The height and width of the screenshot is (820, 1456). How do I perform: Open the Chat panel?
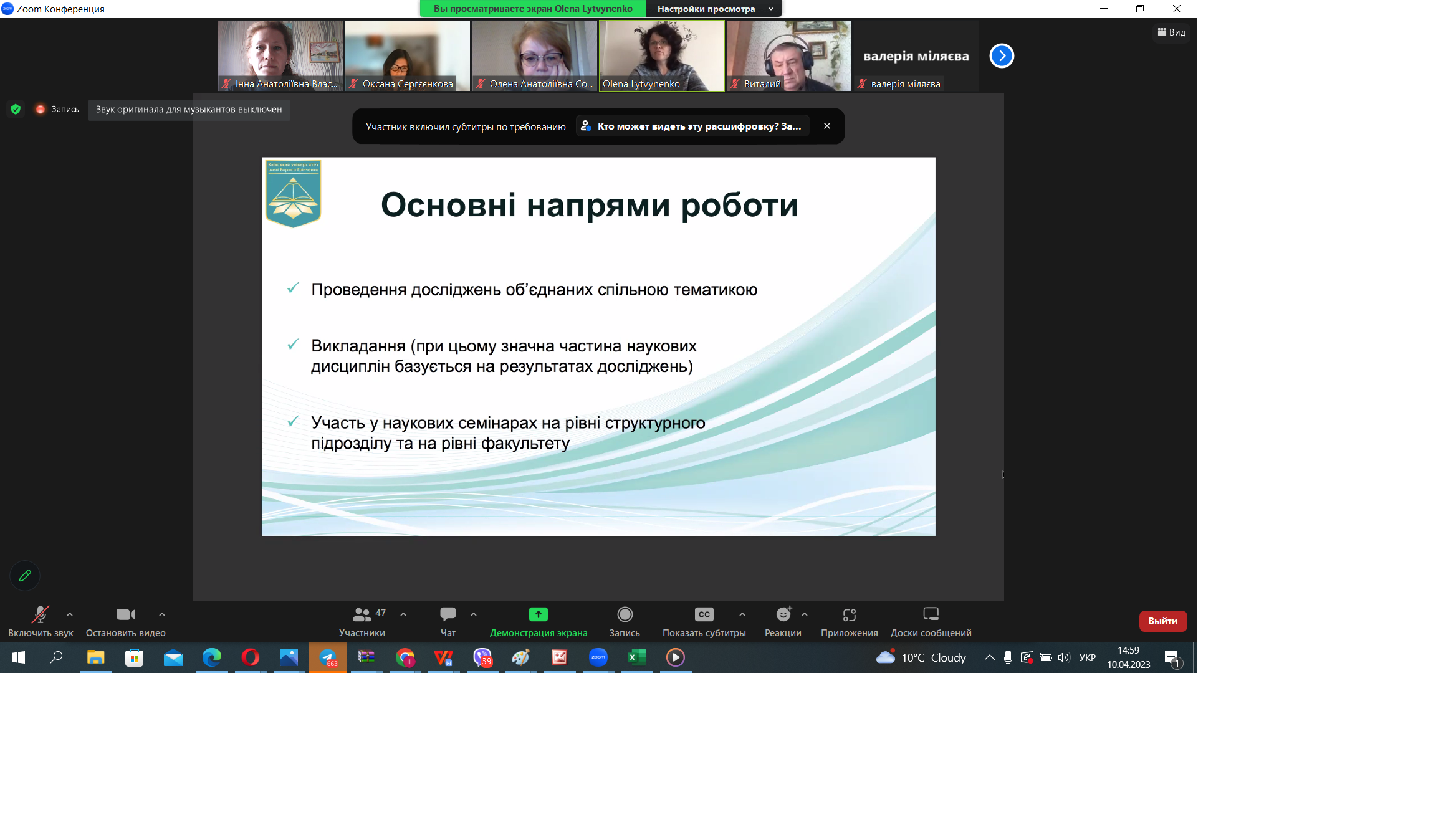point(448,614)
